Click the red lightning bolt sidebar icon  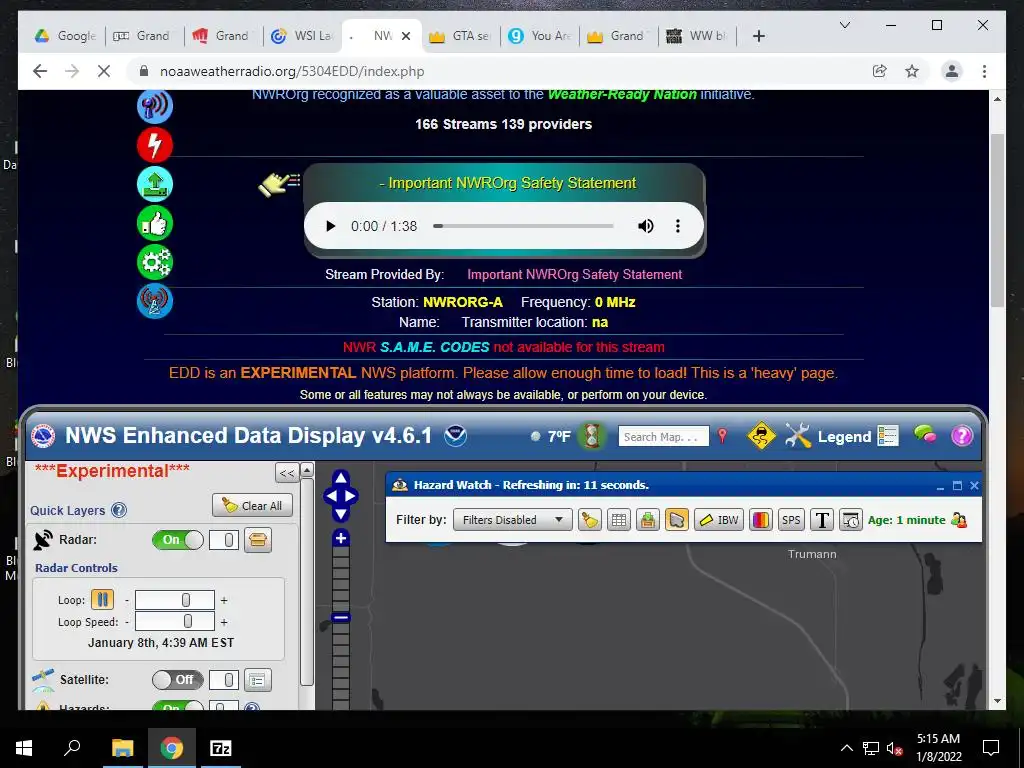point(155,145)
